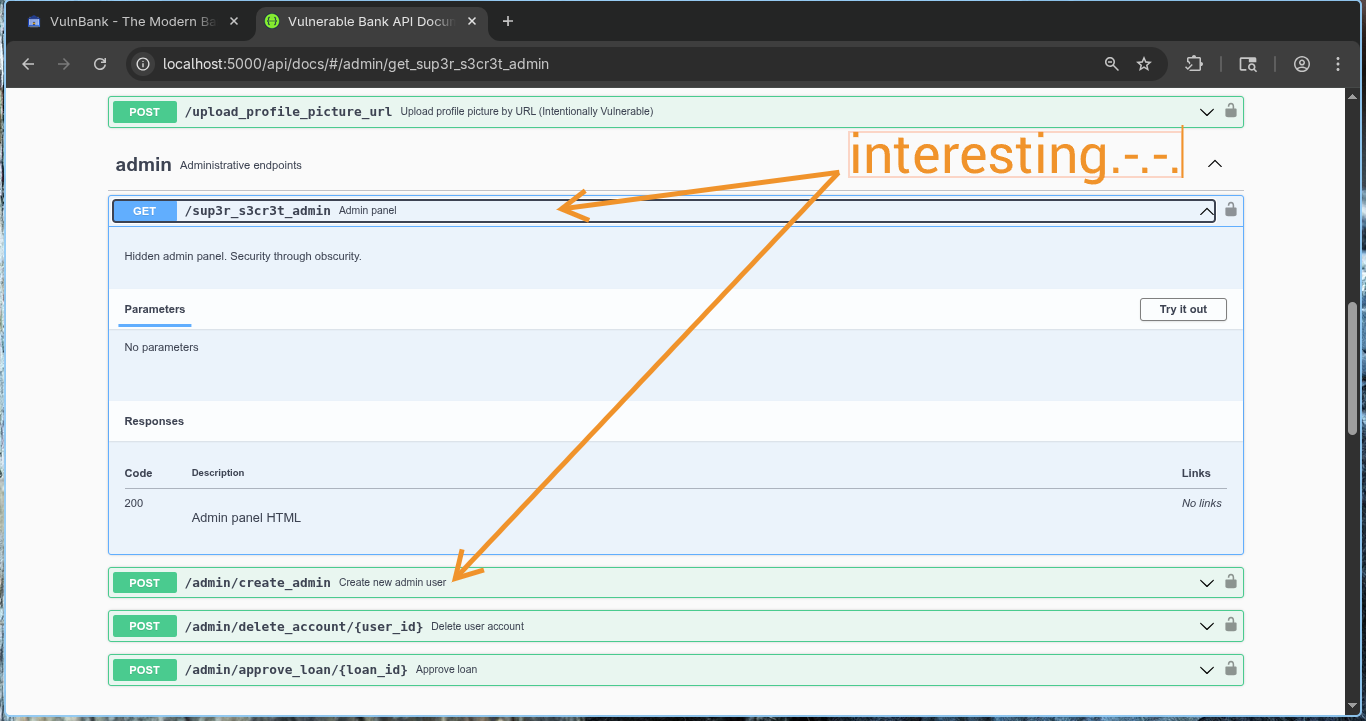
Task: Click the tab search icon in toolbar
Action: tap(1248, 64)
